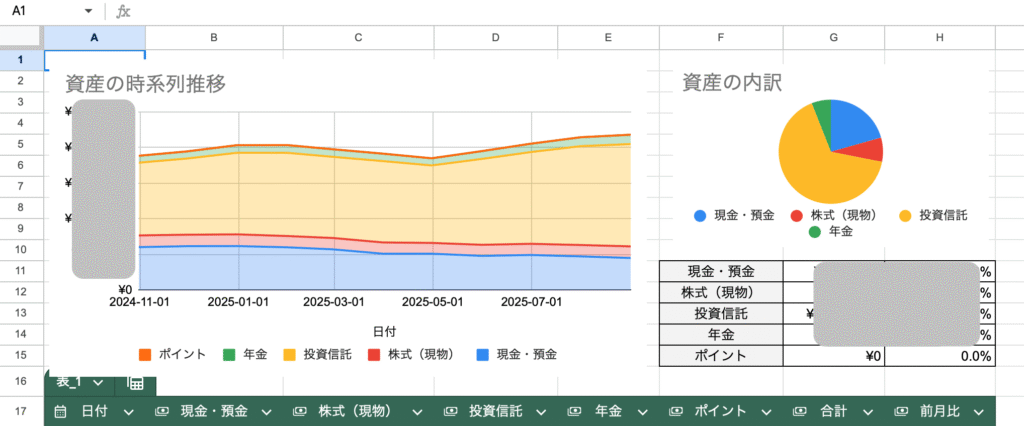This screenshot has height=426, width=1024.
Task: Click the currency icon beside 年金 header
Action: tap(574, 411)
